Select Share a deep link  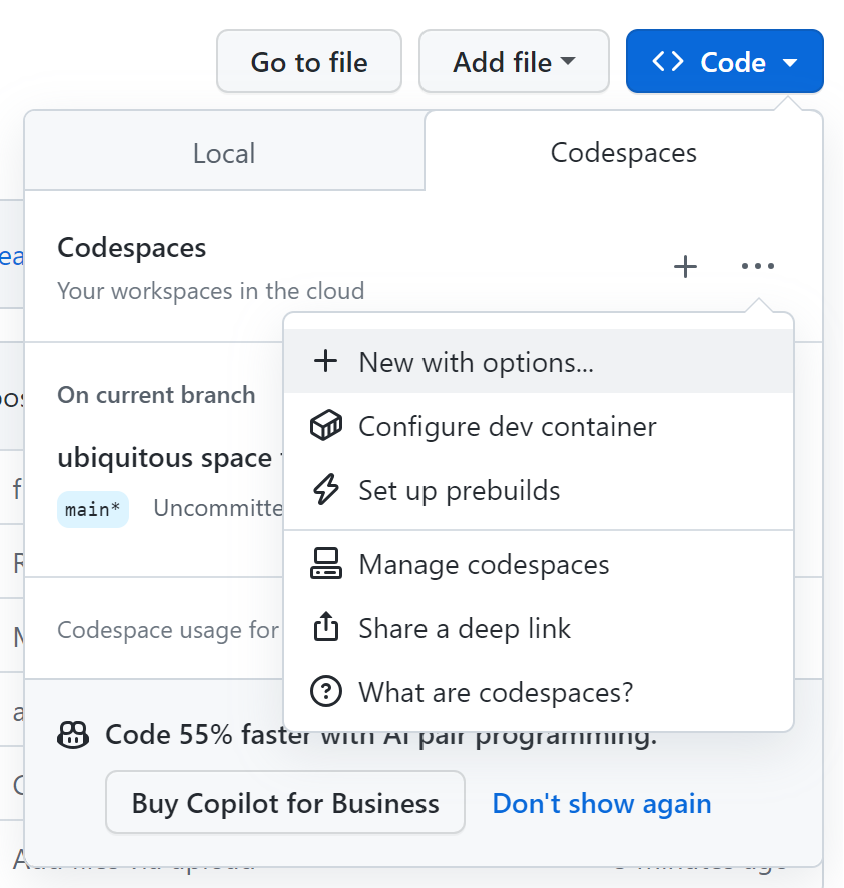tap(538, 628)
